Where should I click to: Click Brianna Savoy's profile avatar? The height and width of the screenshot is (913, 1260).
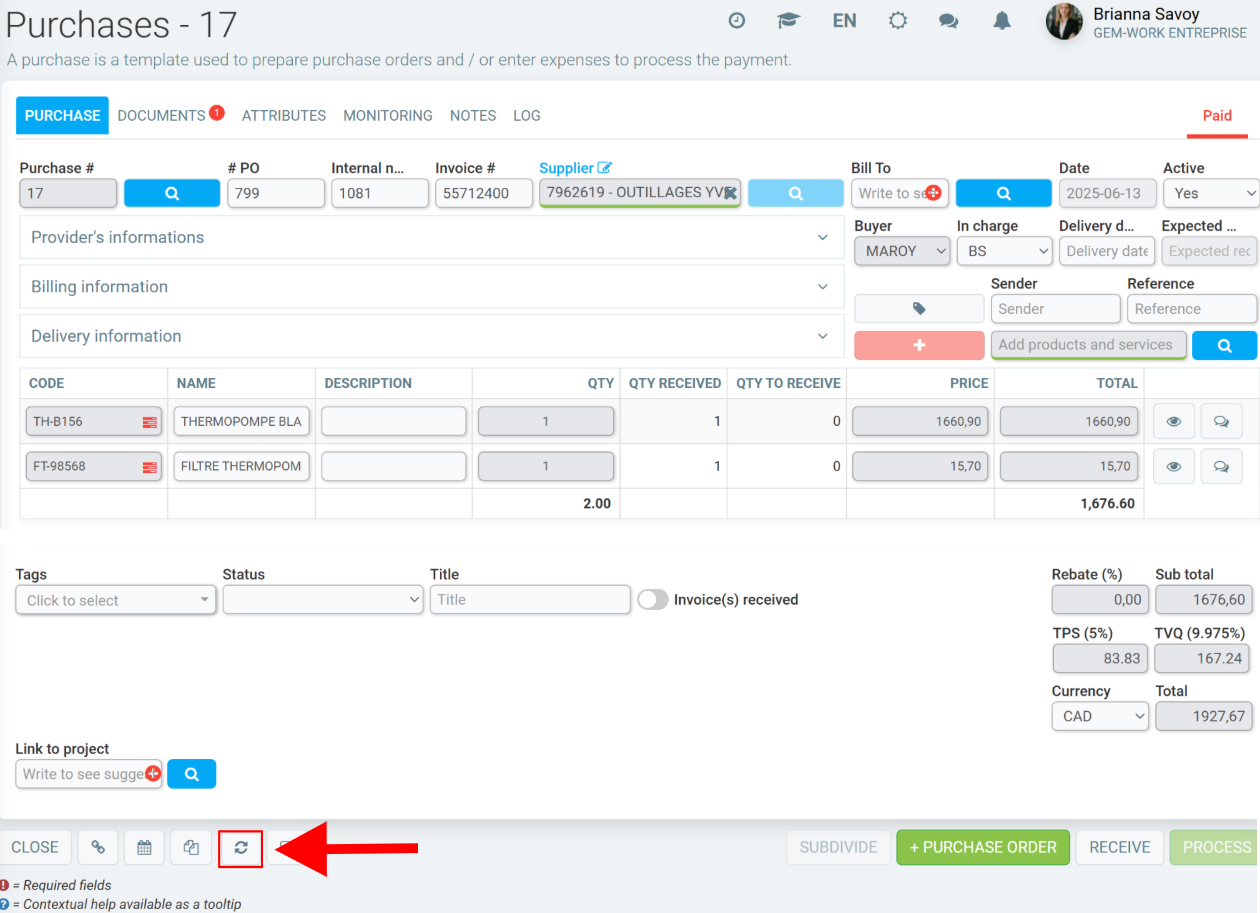(x=1064, y=21)
